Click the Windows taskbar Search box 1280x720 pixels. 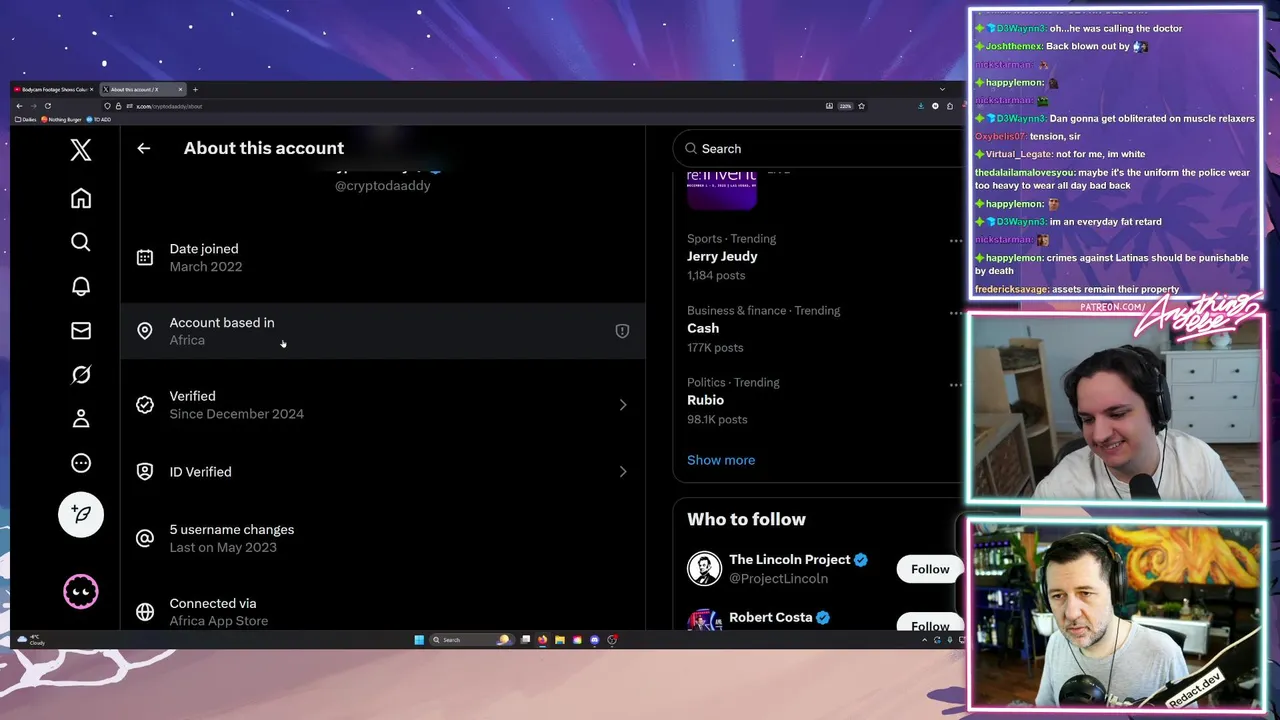tap(471, 640)
